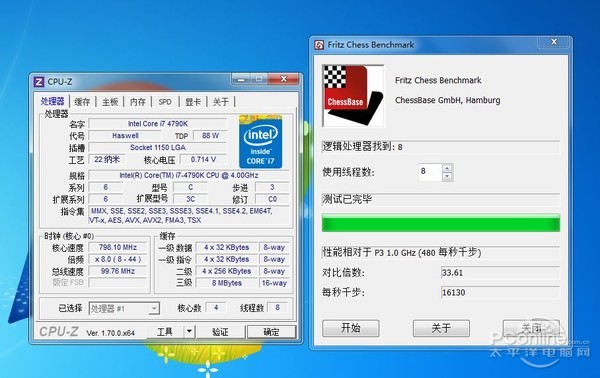Click the 4 x 256 KBytes L2 cache value
Screen dimensions: 600x378
227,271
